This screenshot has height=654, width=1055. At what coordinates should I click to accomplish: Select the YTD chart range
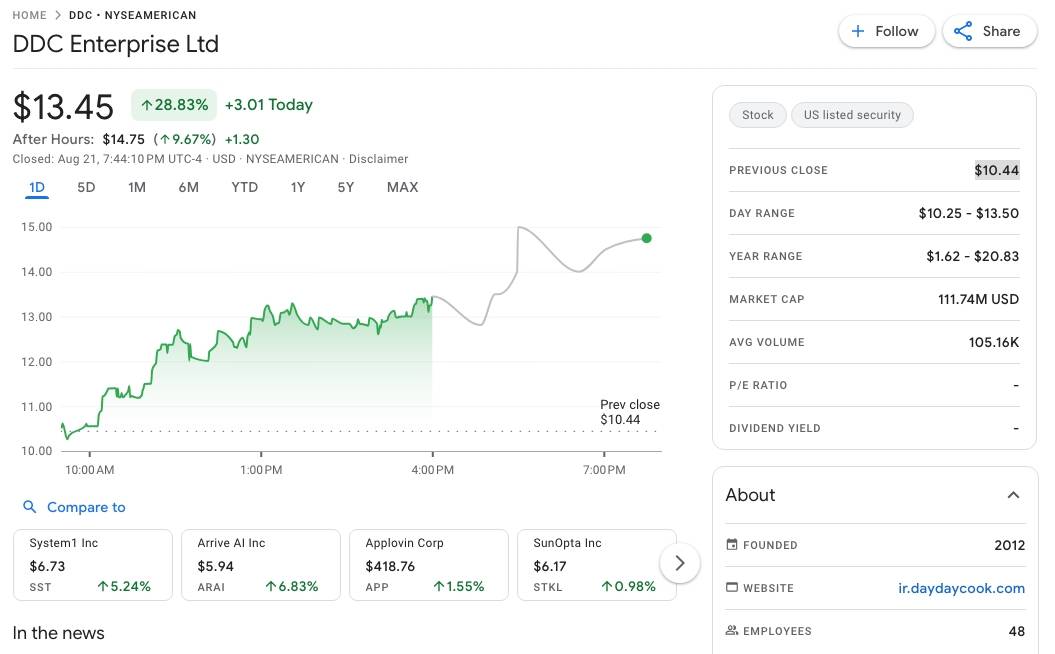pyautogui.click(x=244, y=188)
